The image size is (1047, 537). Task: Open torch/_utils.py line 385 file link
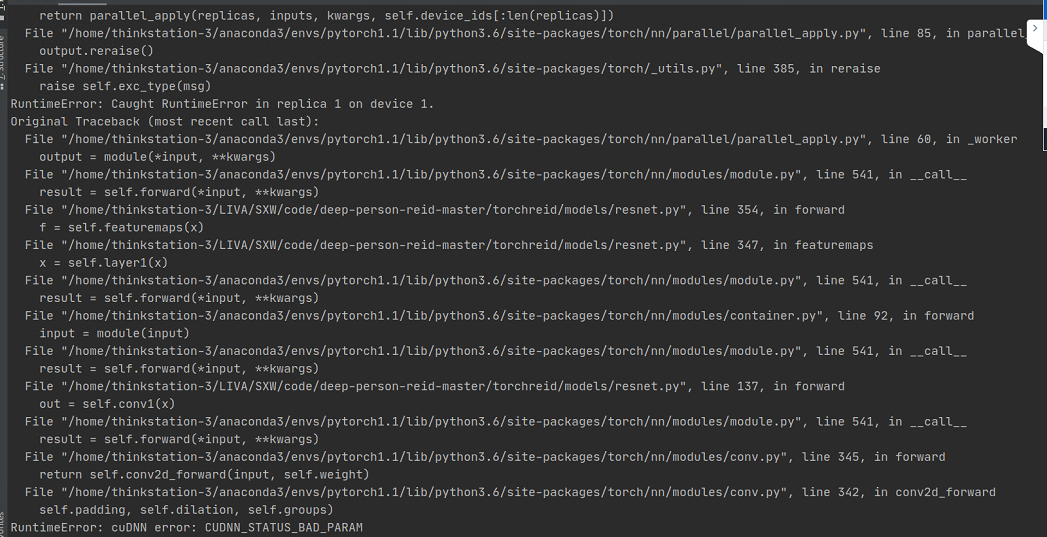pyautogui.click(x=389, y=69)
